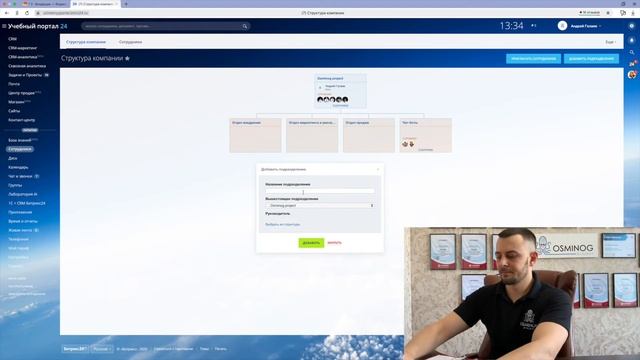Screen dimensions: 640x360
Task: Click Учебный портал 24 logo
Action: coord(38,26)
